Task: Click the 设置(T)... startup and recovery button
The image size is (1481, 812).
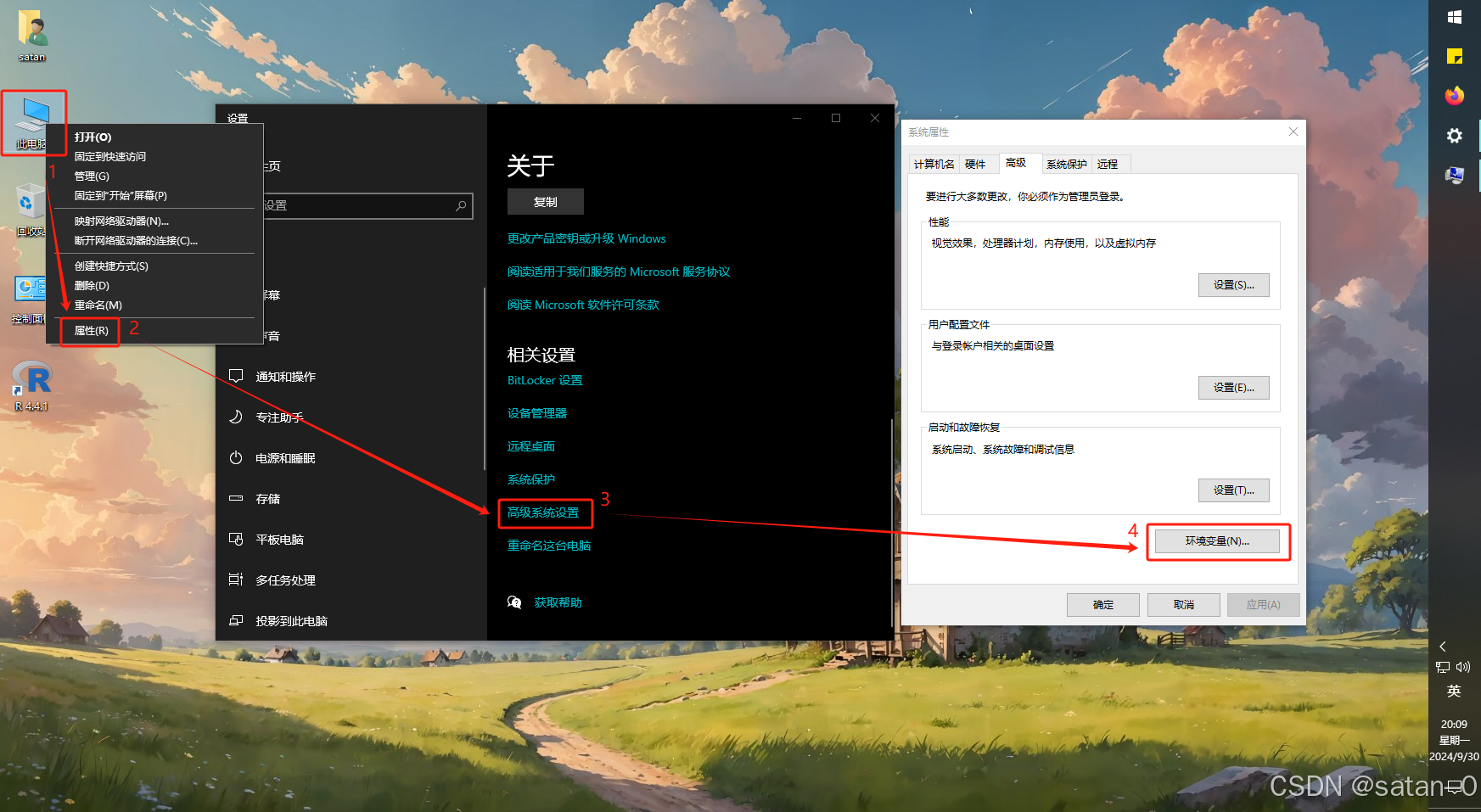Action: 1234,490
